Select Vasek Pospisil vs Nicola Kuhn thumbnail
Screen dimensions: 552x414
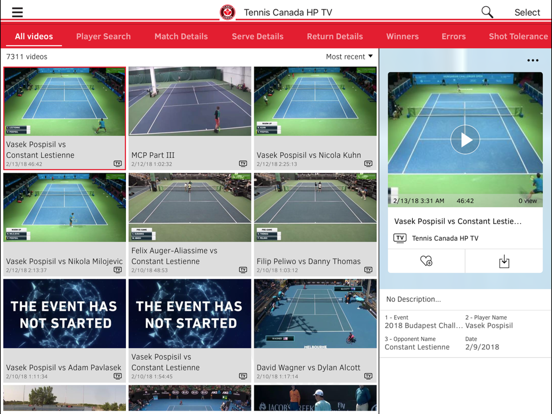315,101
